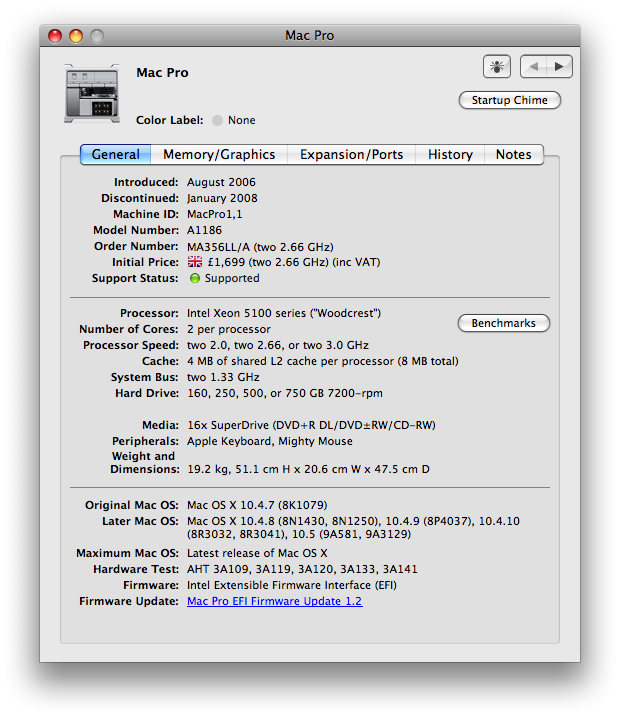The width and height of the screenshot is (620, 717).
Task: Click the Mac Pro window title bar text
Action: point(310,36)
